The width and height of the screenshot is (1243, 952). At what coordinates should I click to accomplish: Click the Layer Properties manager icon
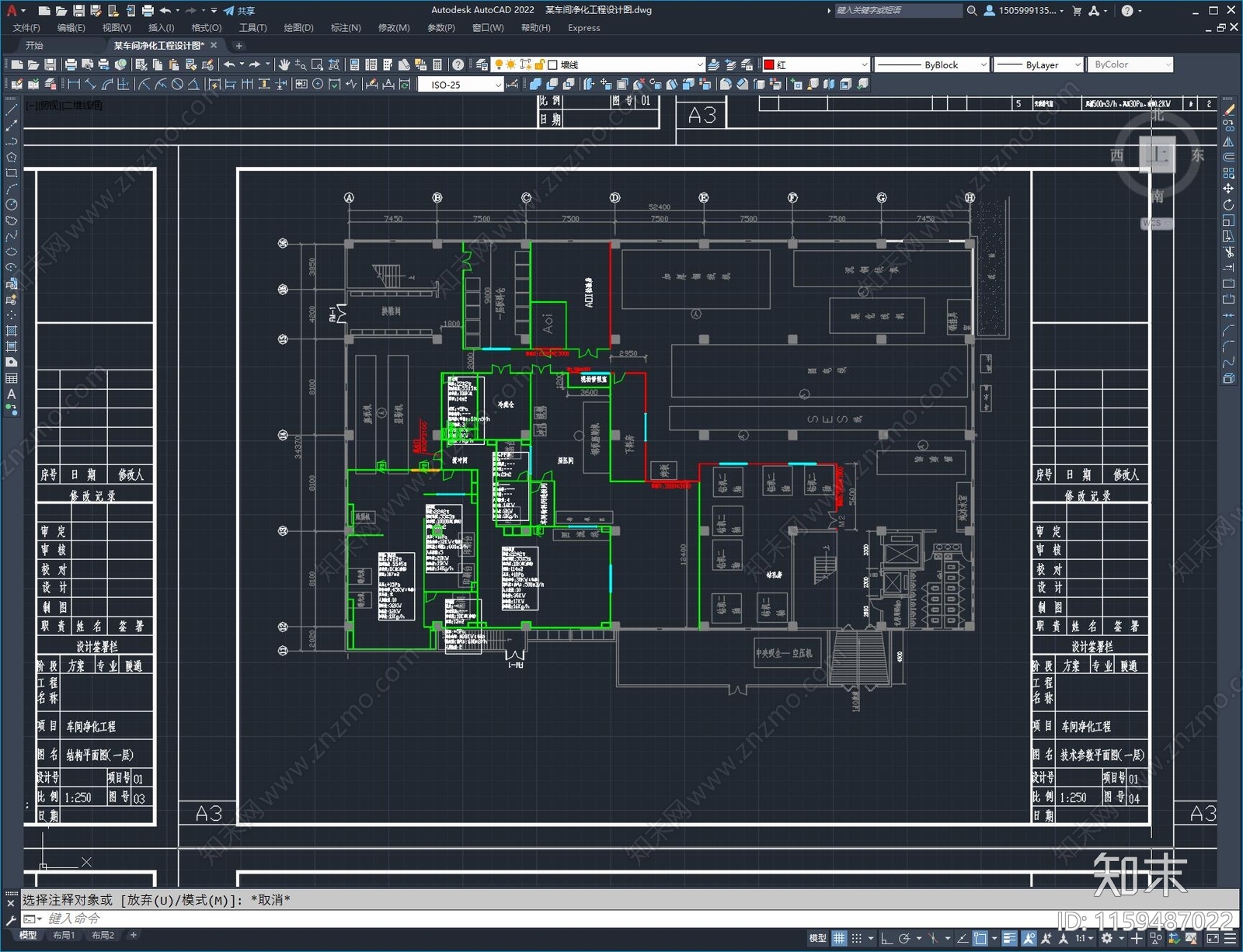[x=482, y=64]
